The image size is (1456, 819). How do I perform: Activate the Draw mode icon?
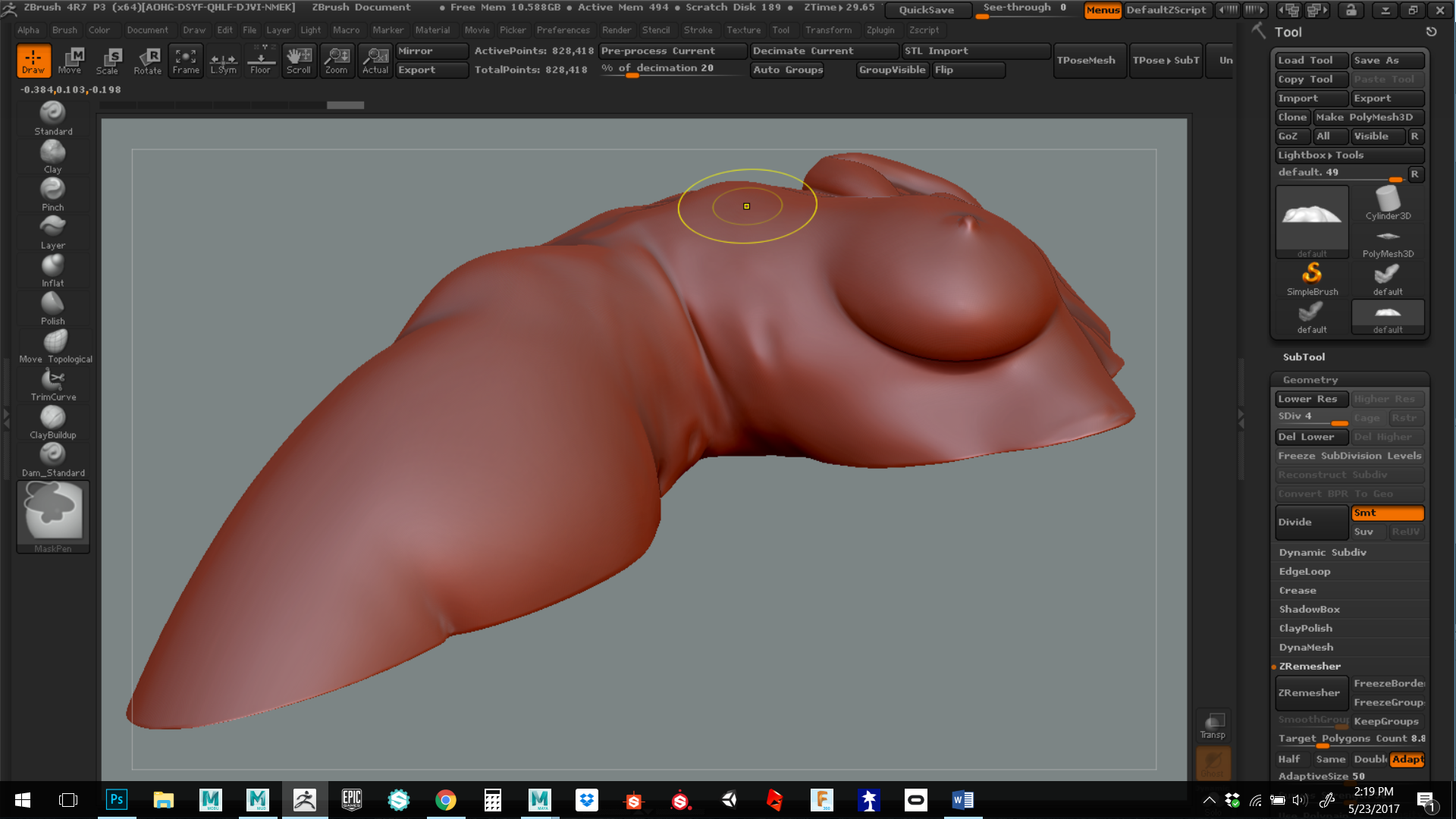pyautogui.click(x=33, y=61)
